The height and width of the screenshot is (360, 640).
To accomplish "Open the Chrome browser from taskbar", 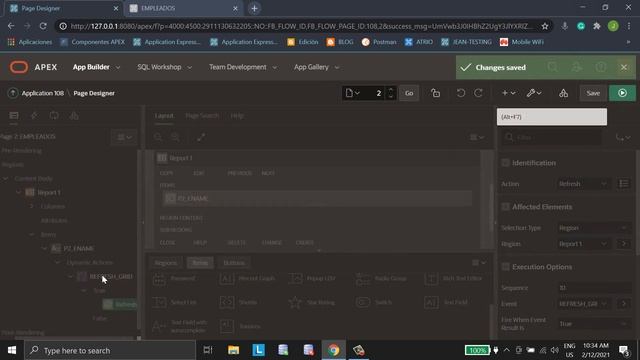I will click(333, 350).
